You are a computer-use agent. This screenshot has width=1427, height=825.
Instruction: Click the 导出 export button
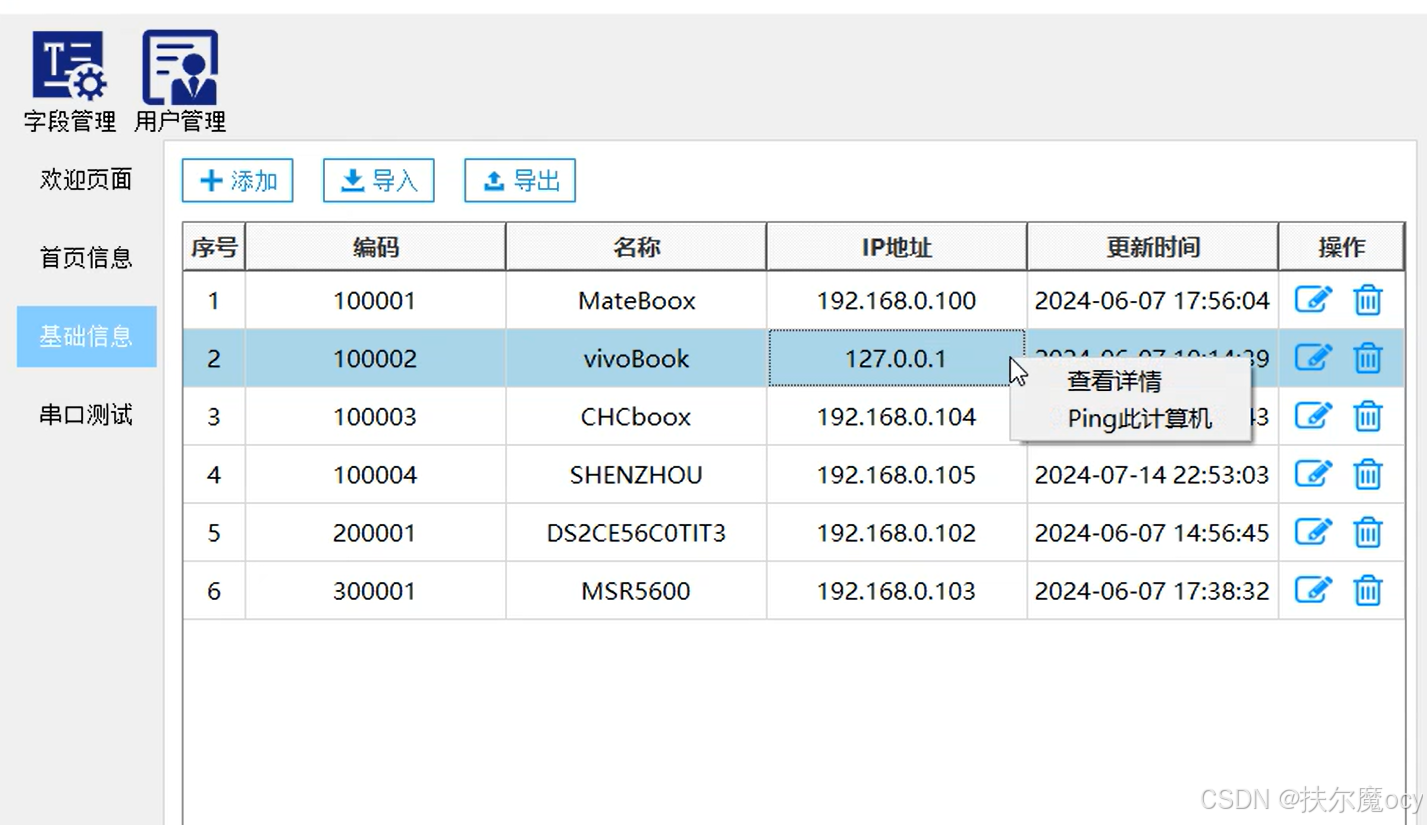[519, 181]
